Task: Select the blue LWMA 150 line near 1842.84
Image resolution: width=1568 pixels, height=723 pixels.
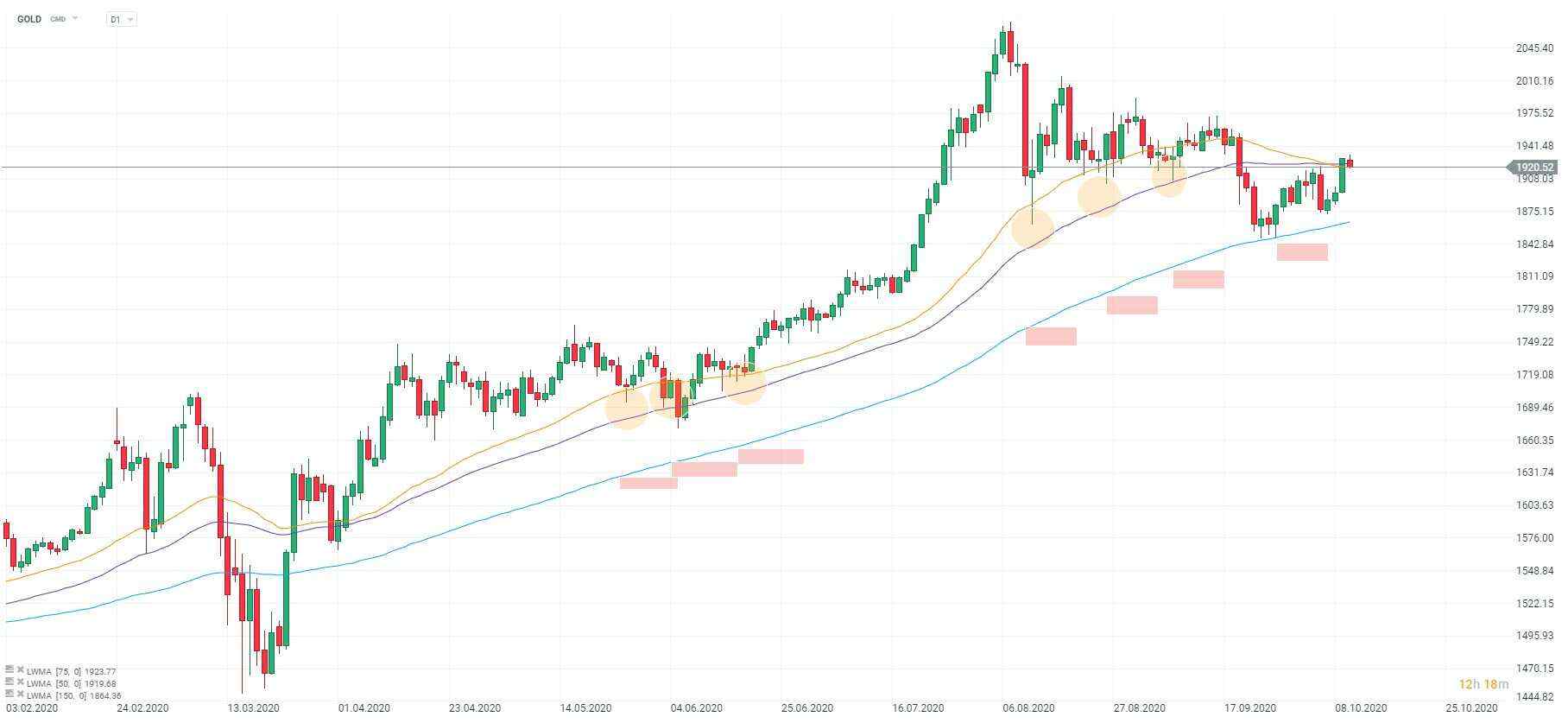Action: click(x=1243, y=244)
